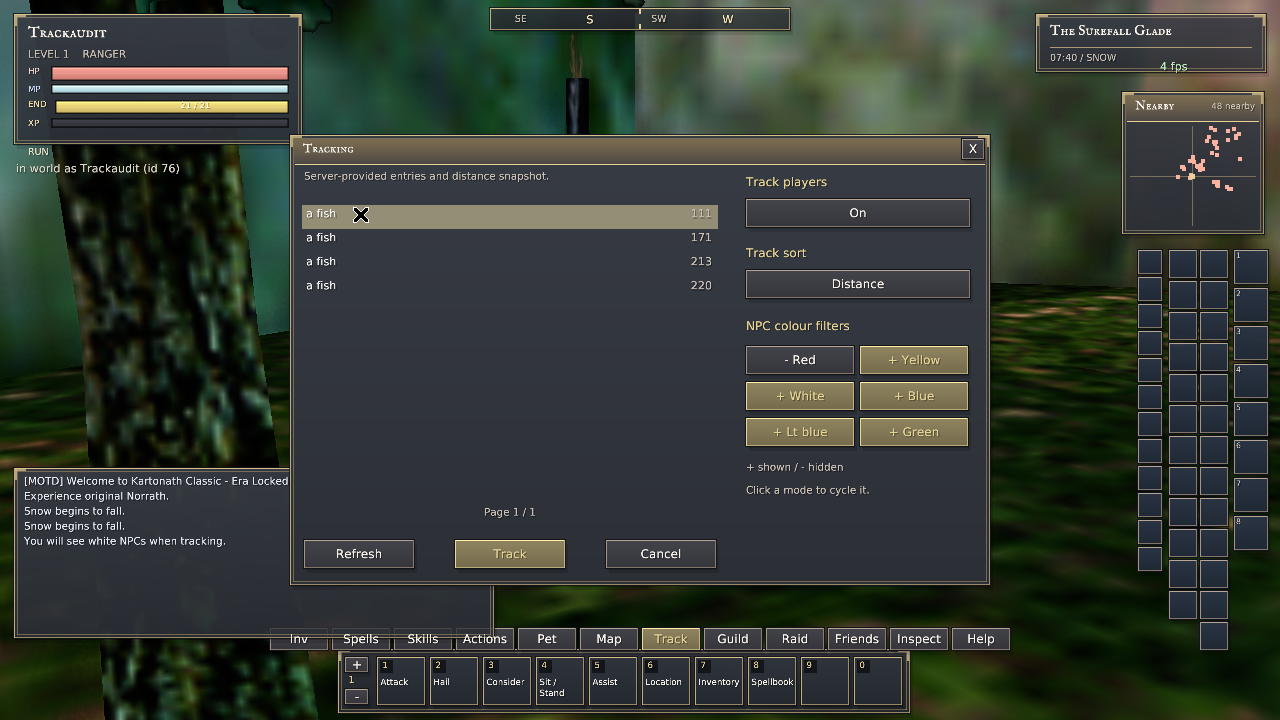Open the Pet menu tab
Image resolution: width=1280 pixels, height=720 pixels.
click(x=547, y=639)
